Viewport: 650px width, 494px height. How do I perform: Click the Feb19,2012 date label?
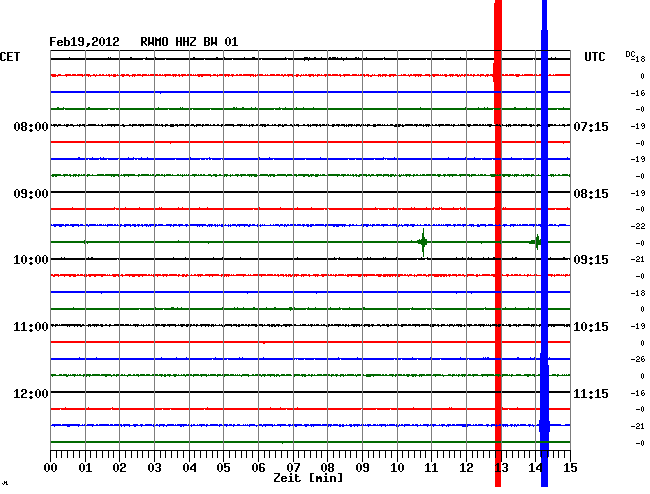[84, 42]
